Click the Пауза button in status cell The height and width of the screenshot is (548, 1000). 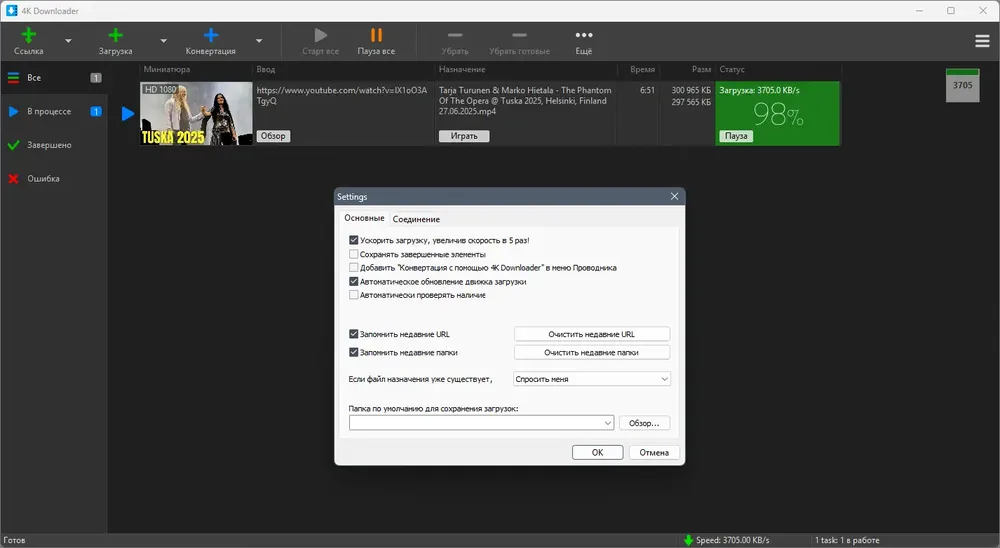(736, 136)
